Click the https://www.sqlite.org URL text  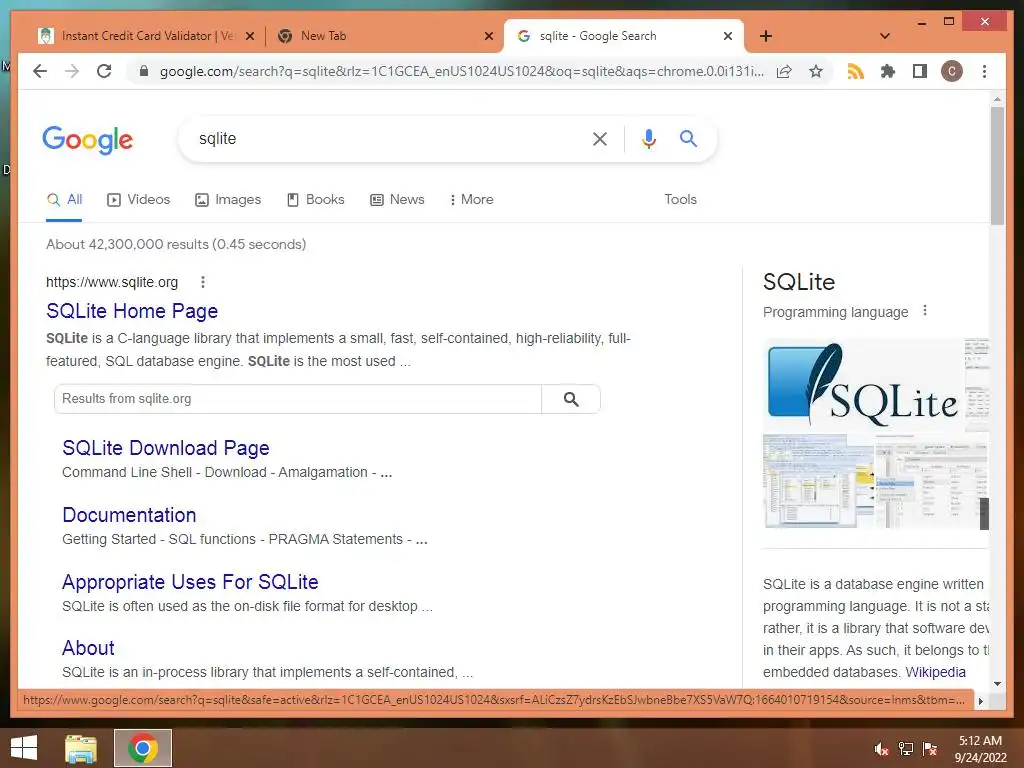pyautogui.click(x=112, y=282)
